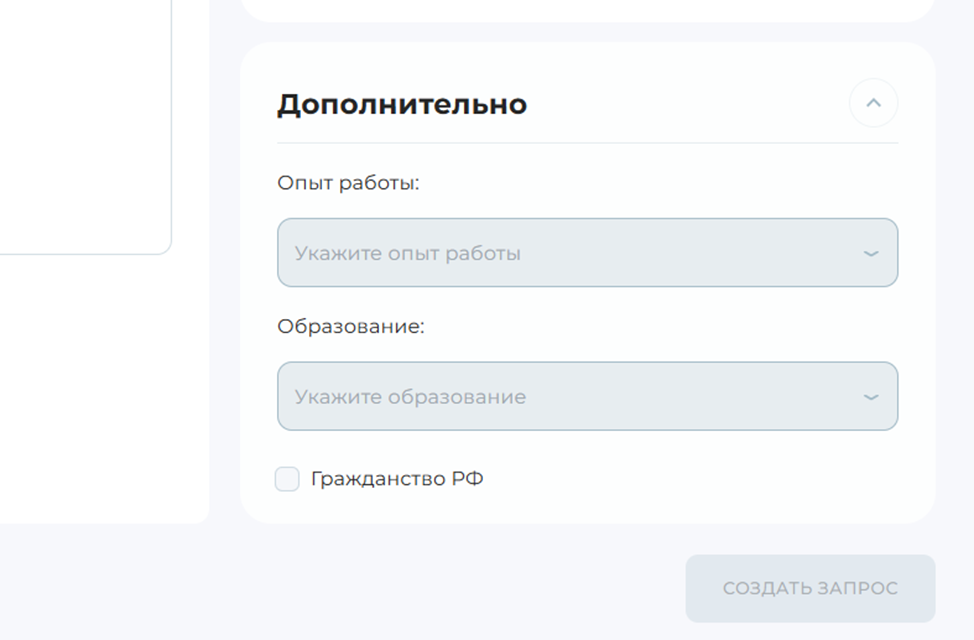Collapse the Дополнительно section chevron
The height and width of the screenshot is (640, 974).
(x=873, y=103)
